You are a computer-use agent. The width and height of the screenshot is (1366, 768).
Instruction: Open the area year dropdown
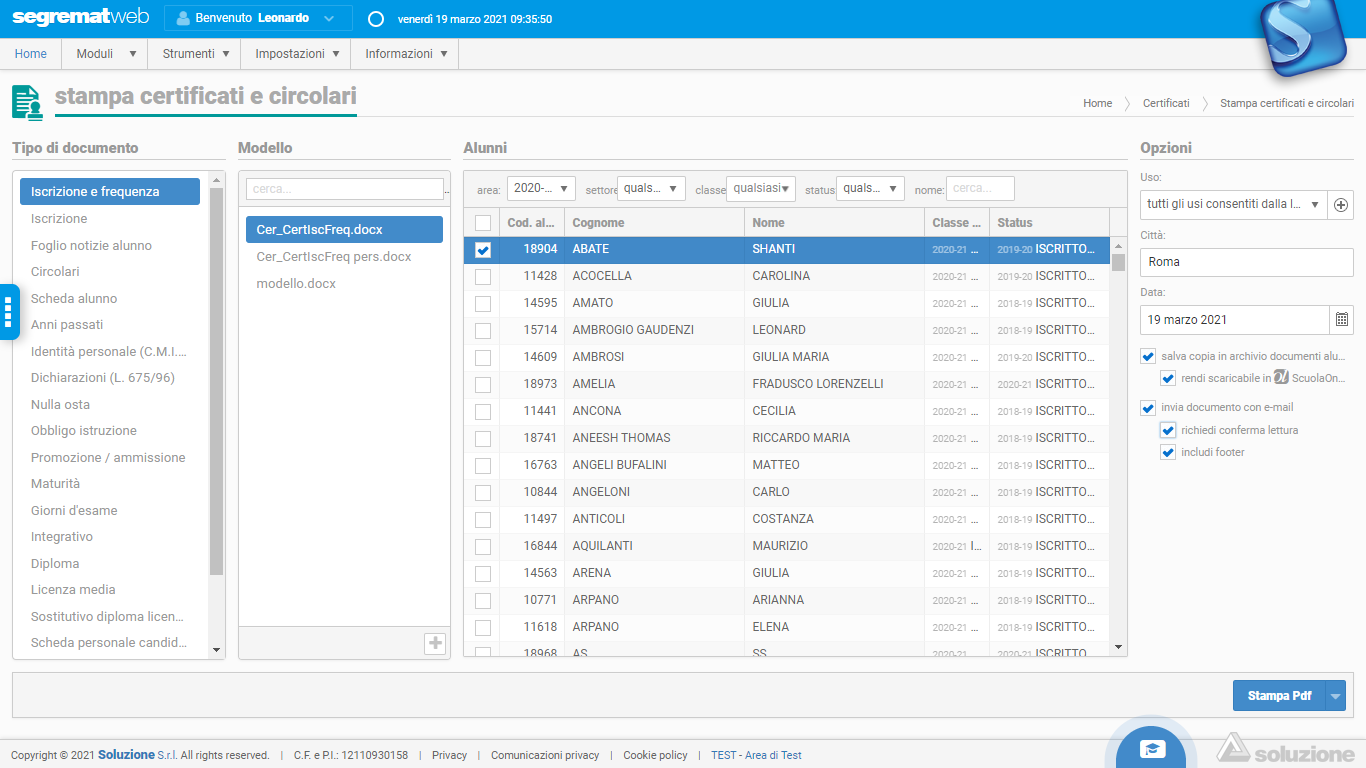pos(541,188)
